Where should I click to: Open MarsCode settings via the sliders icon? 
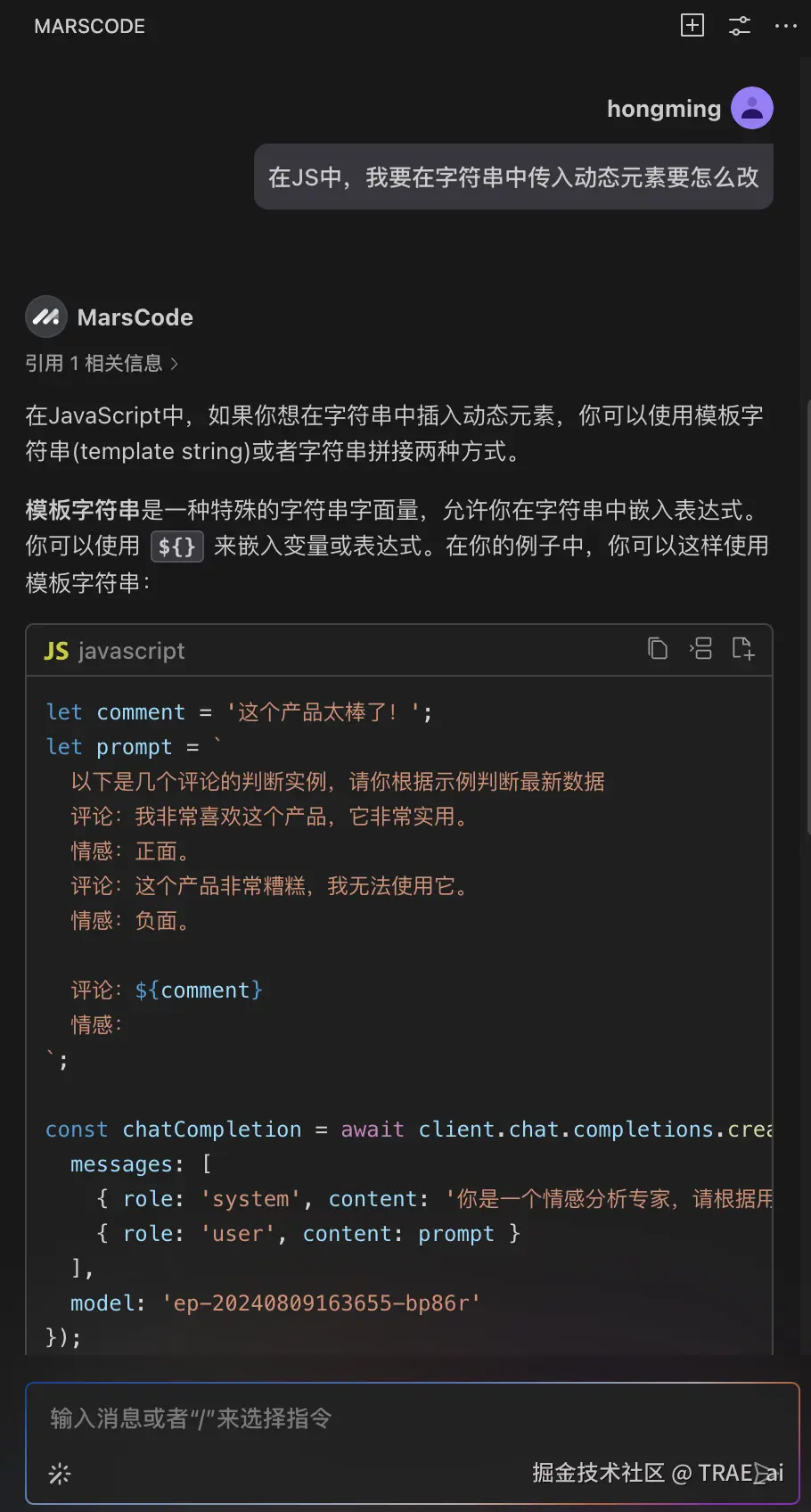tap(739, 26)
